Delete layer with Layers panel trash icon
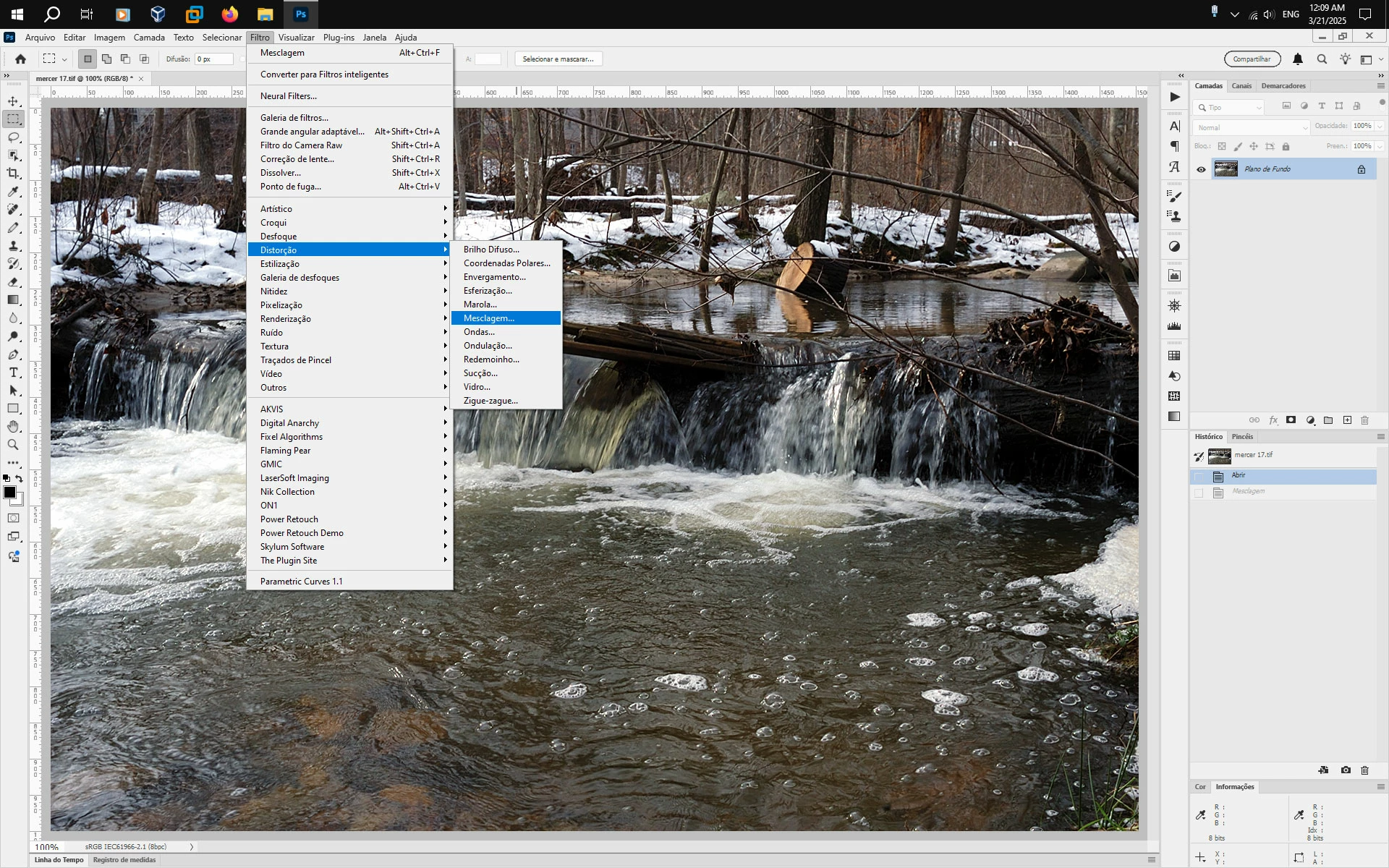Viewport: 1389px width, 868px height. click(x=1364, y=420)
